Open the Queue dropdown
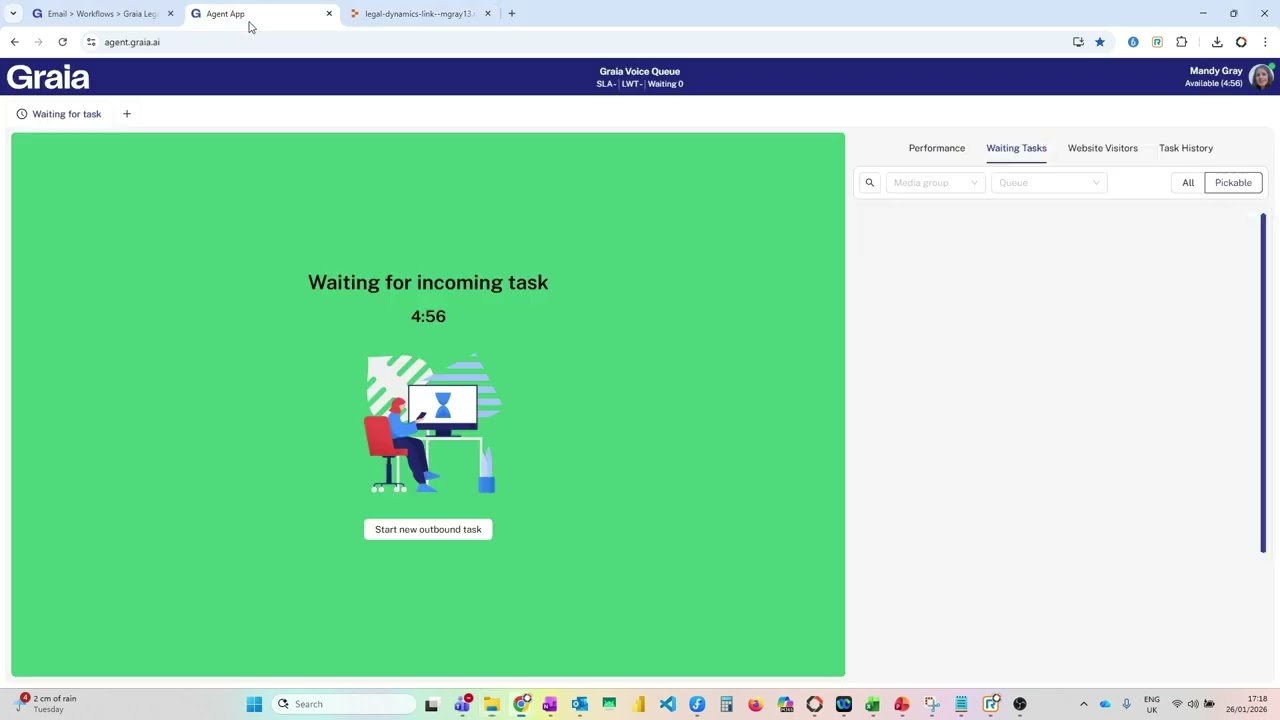The height and width of the screenshot is (720, 1280). coord(1048,183)
